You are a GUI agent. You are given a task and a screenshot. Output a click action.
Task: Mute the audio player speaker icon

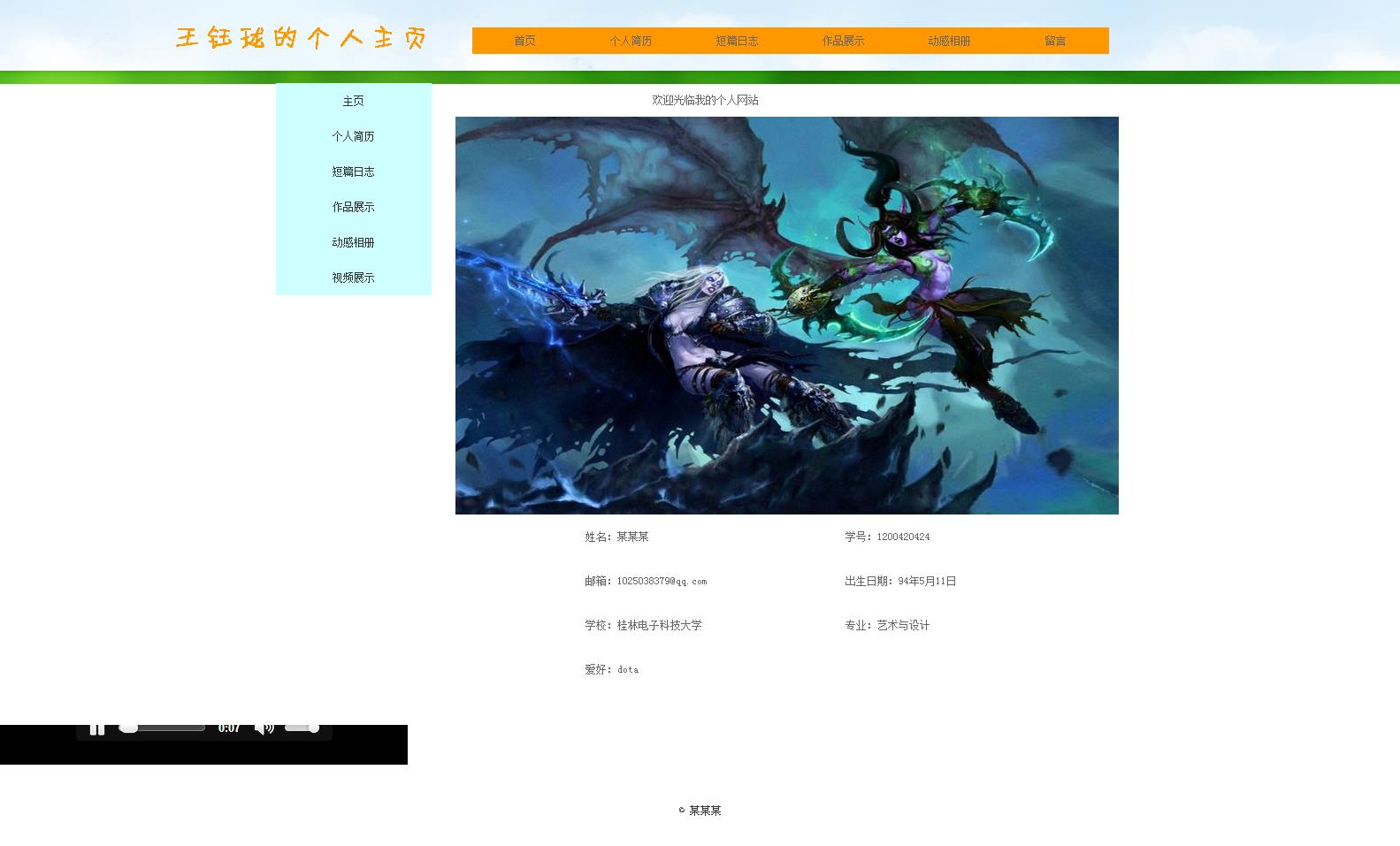point(264,728)
